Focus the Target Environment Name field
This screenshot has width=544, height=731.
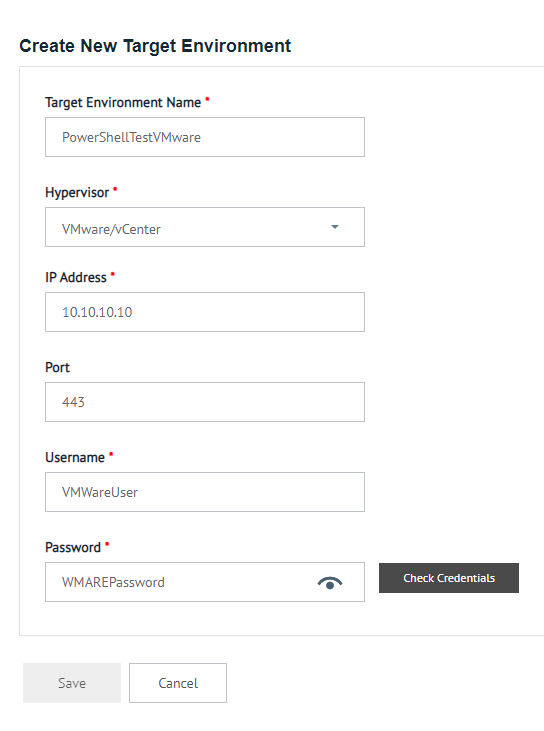(x=205, y=137)
